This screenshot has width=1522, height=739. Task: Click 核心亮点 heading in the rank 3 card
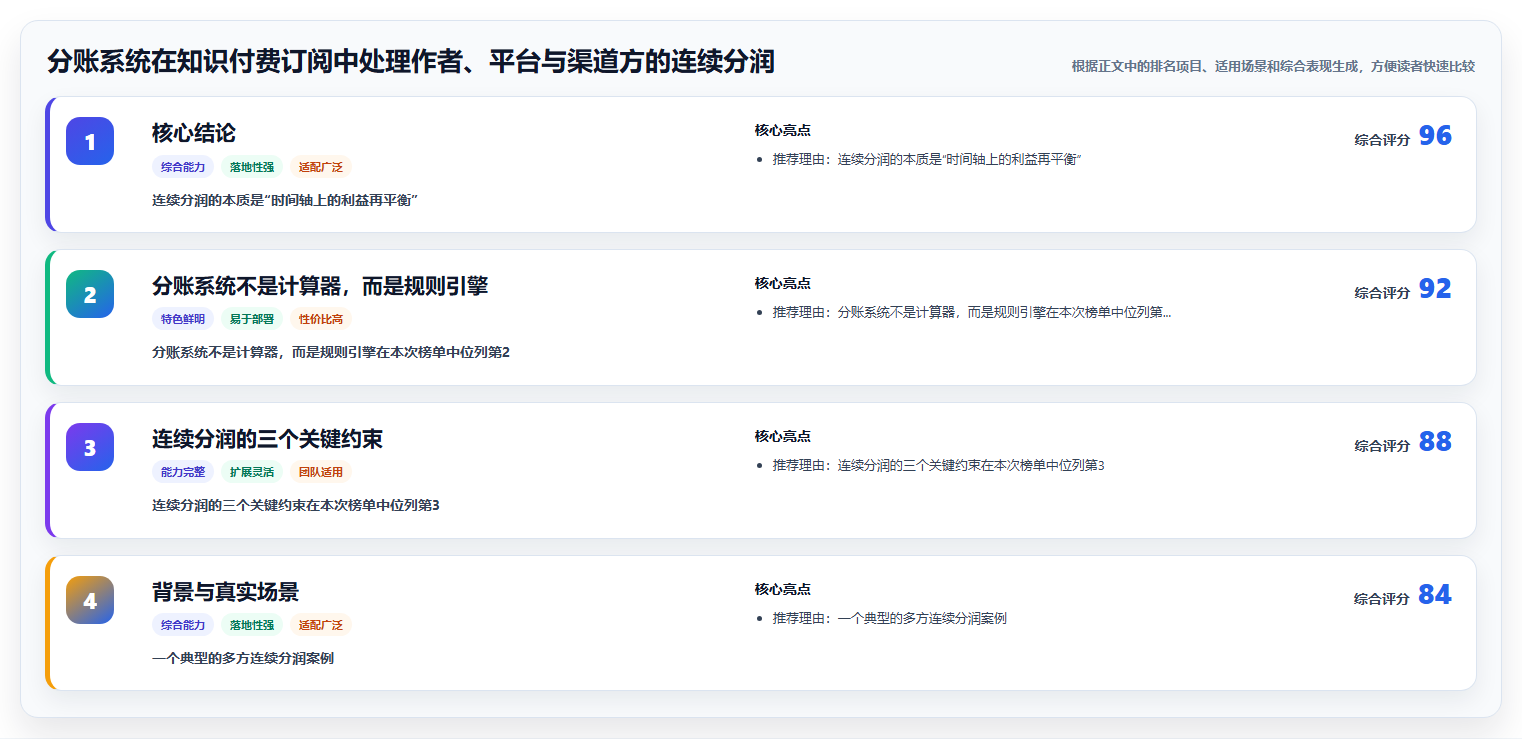(783, 436)
